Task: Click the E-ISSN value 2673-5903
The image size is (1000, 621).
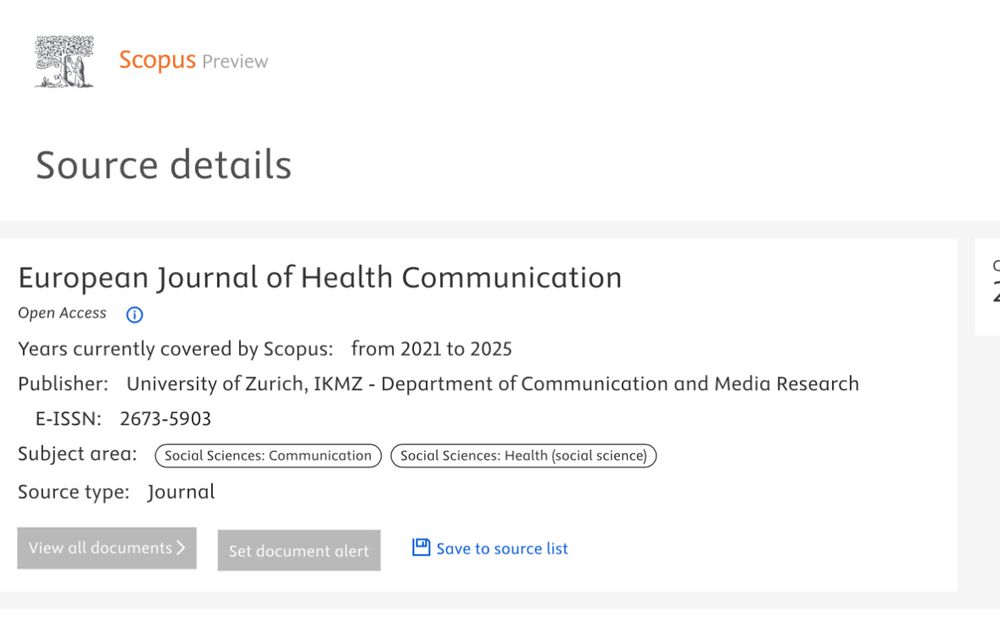Action: (165, 418)
